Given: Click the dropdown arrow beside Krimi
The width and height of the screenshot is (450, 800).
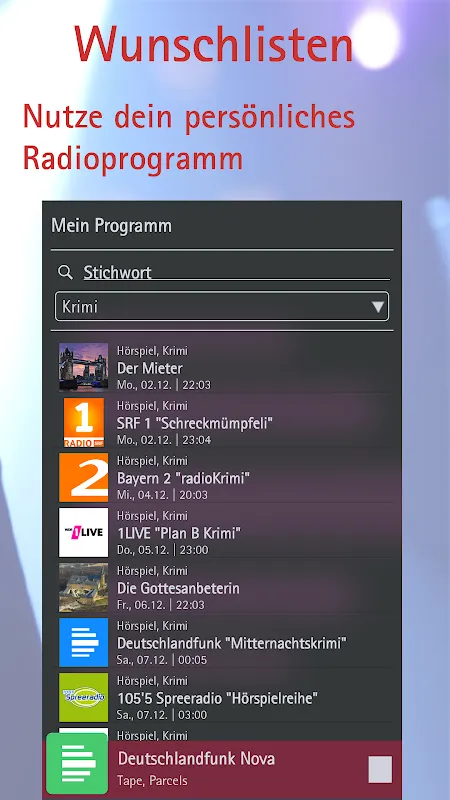Looking at the screenshot, I should pos(378,307).
